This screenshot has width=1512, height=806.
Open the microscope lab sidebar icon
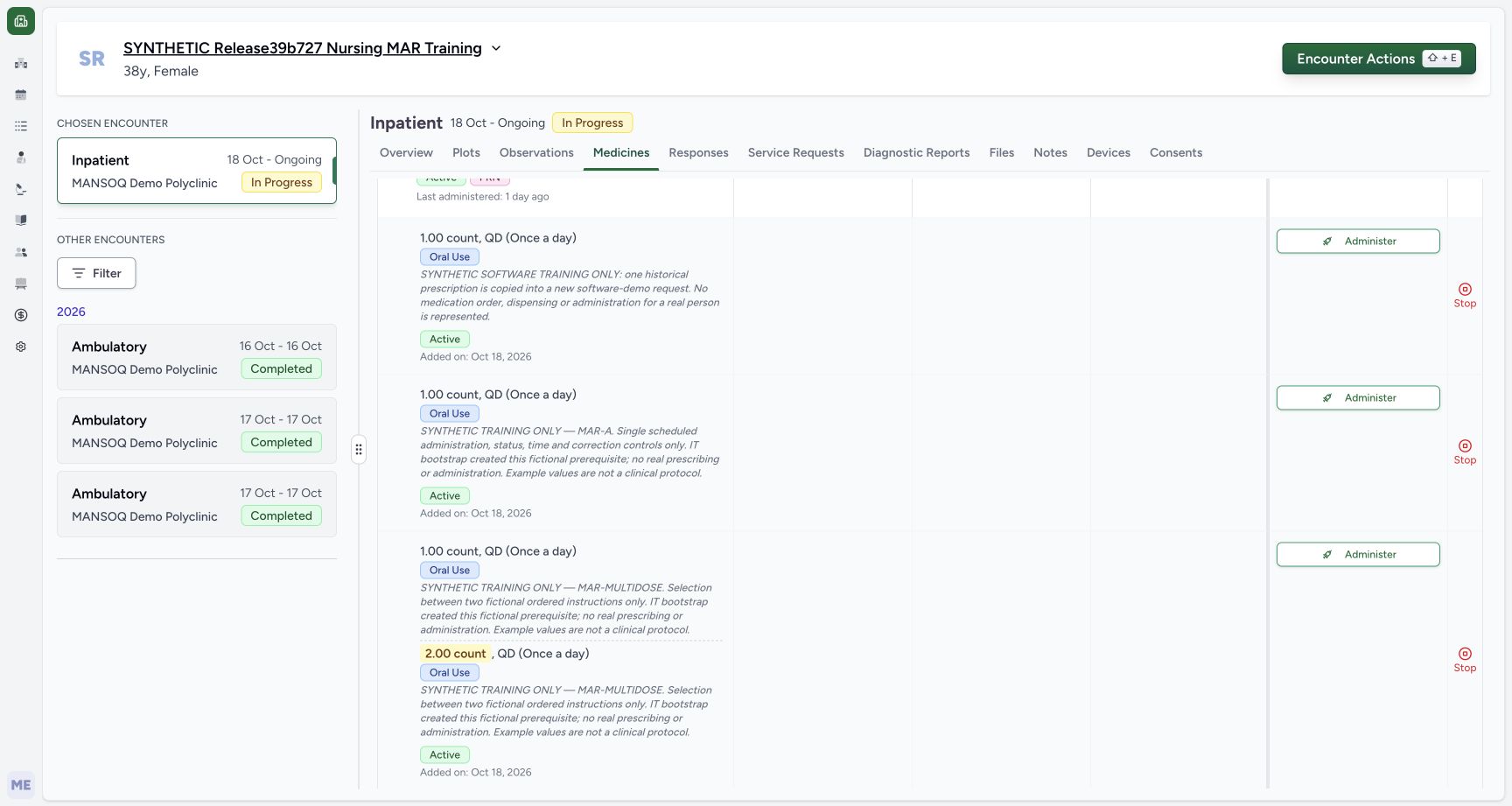tap(21, 189)
